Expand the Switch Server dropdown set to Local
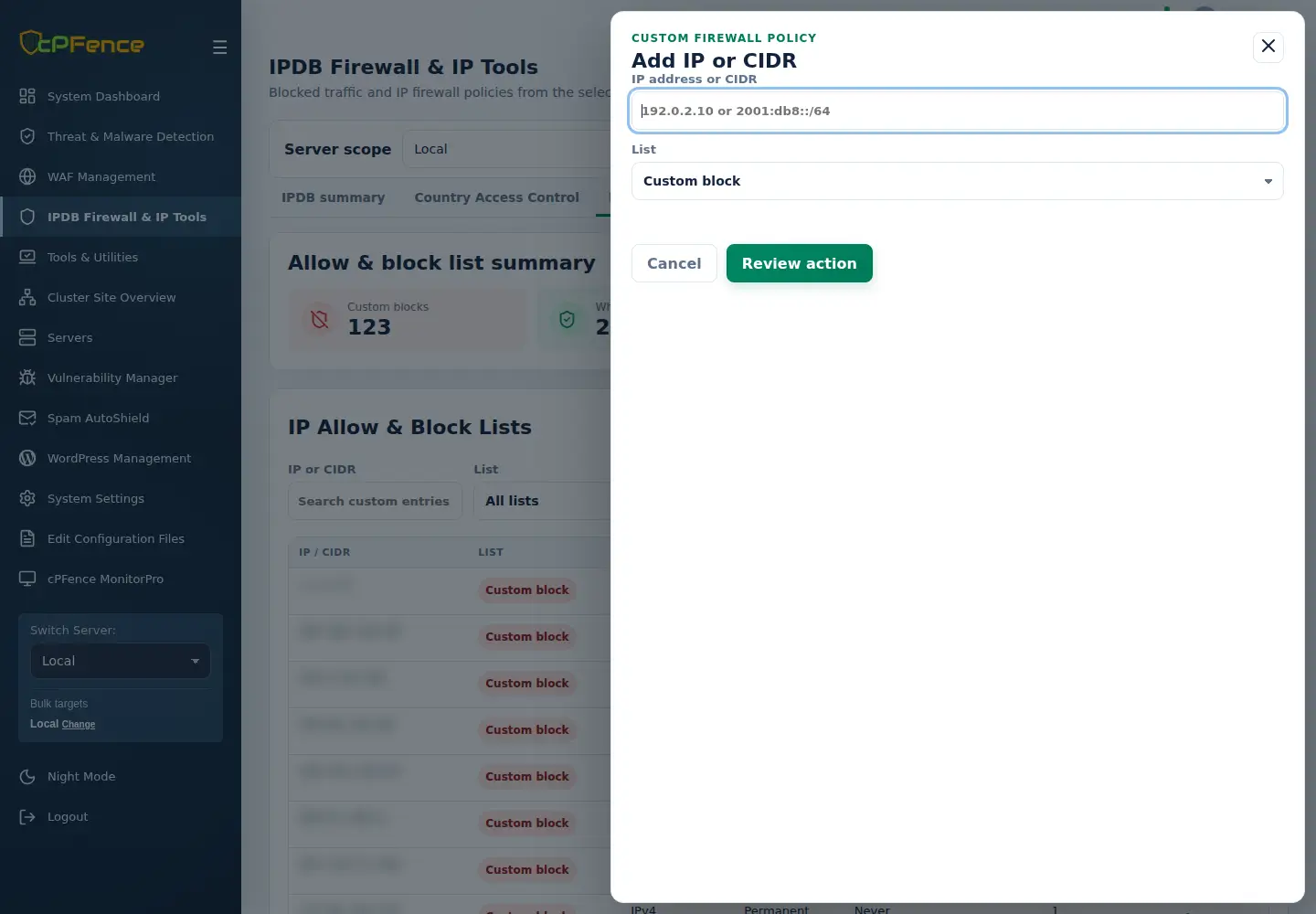Image resolution: width=1316 pixels, height=914 pixels. [121, 661]
